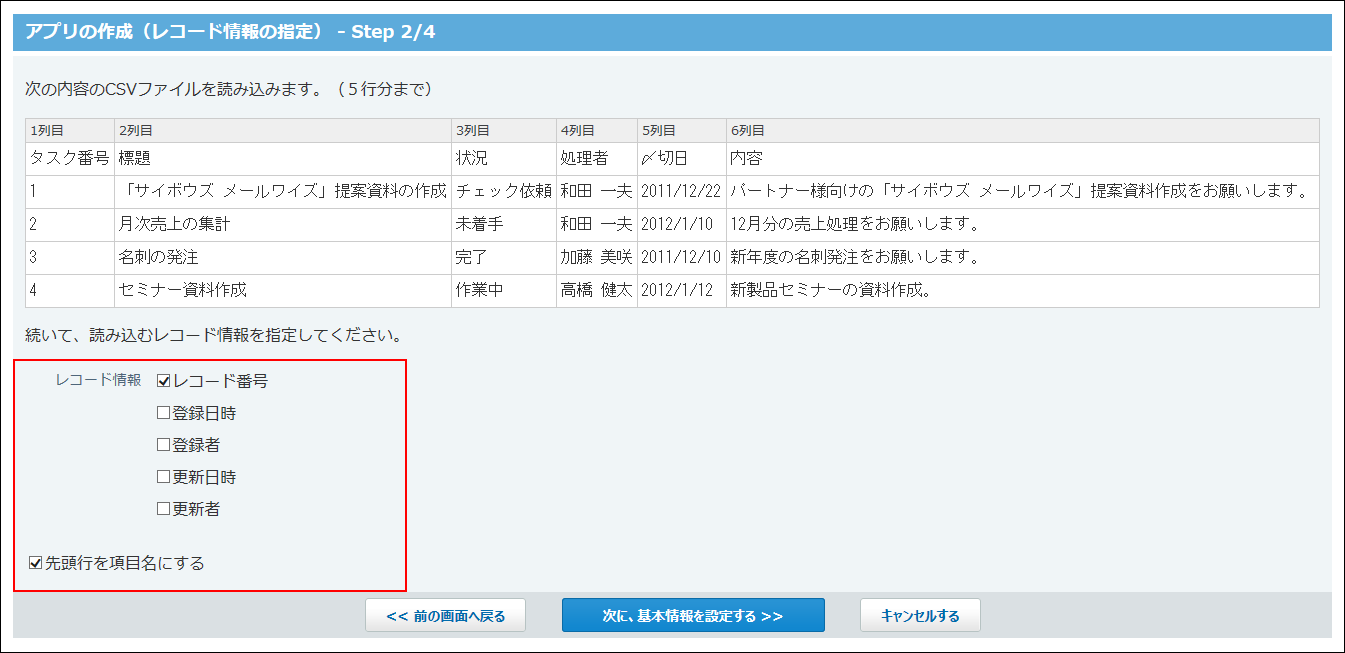Click the 未着手 status cell
Image resolution: width=1345 pixels, height=653 pixels.
(504, 224)
